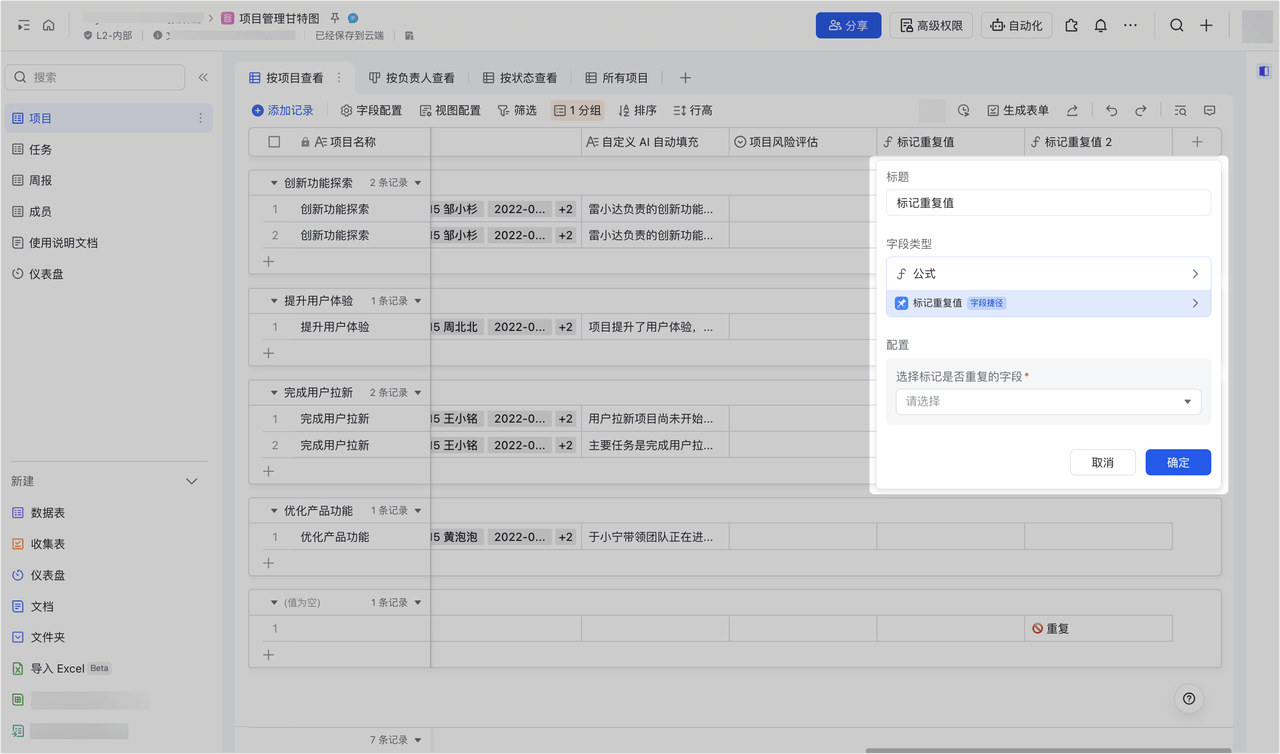Viewport: 1280px width, 754px height.
Task: Click the share arrow icon in toolbar
Action: pyautogui.click(x=1072, y=111)
